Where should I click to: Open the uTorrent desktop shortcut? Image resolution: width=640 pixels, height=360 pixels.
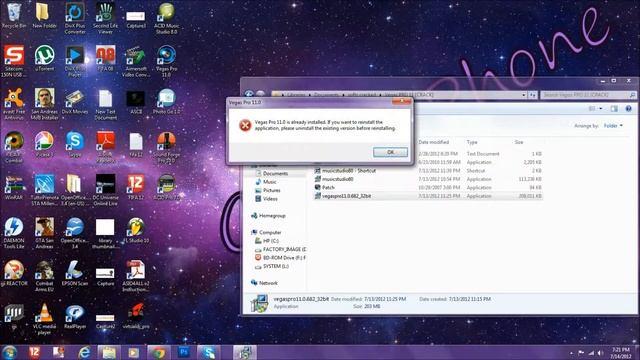click(44, 59)
